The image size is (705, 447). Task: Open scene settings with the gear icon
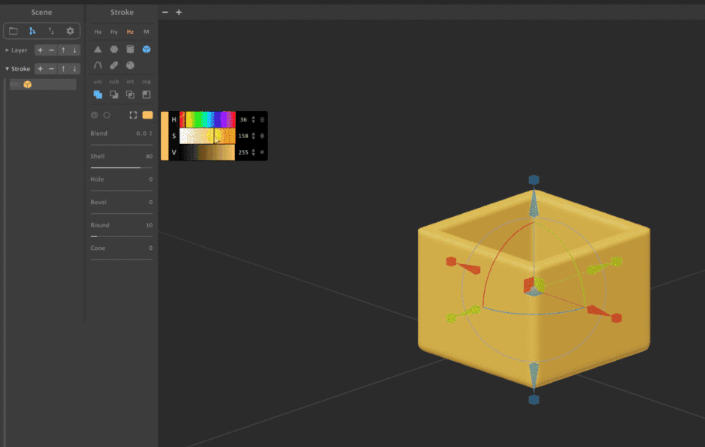(x=70, y=31)
